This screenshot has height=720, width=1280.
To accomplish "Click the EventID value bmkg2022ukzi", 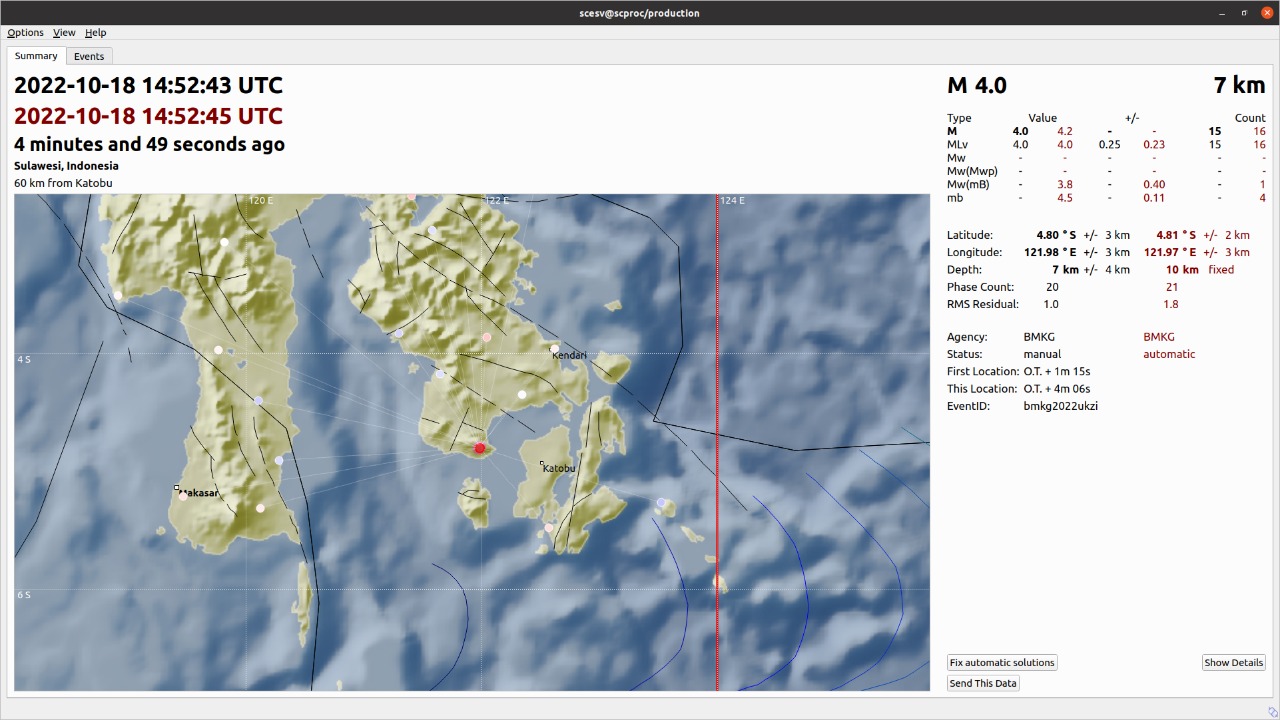I will pos(1060,406).
